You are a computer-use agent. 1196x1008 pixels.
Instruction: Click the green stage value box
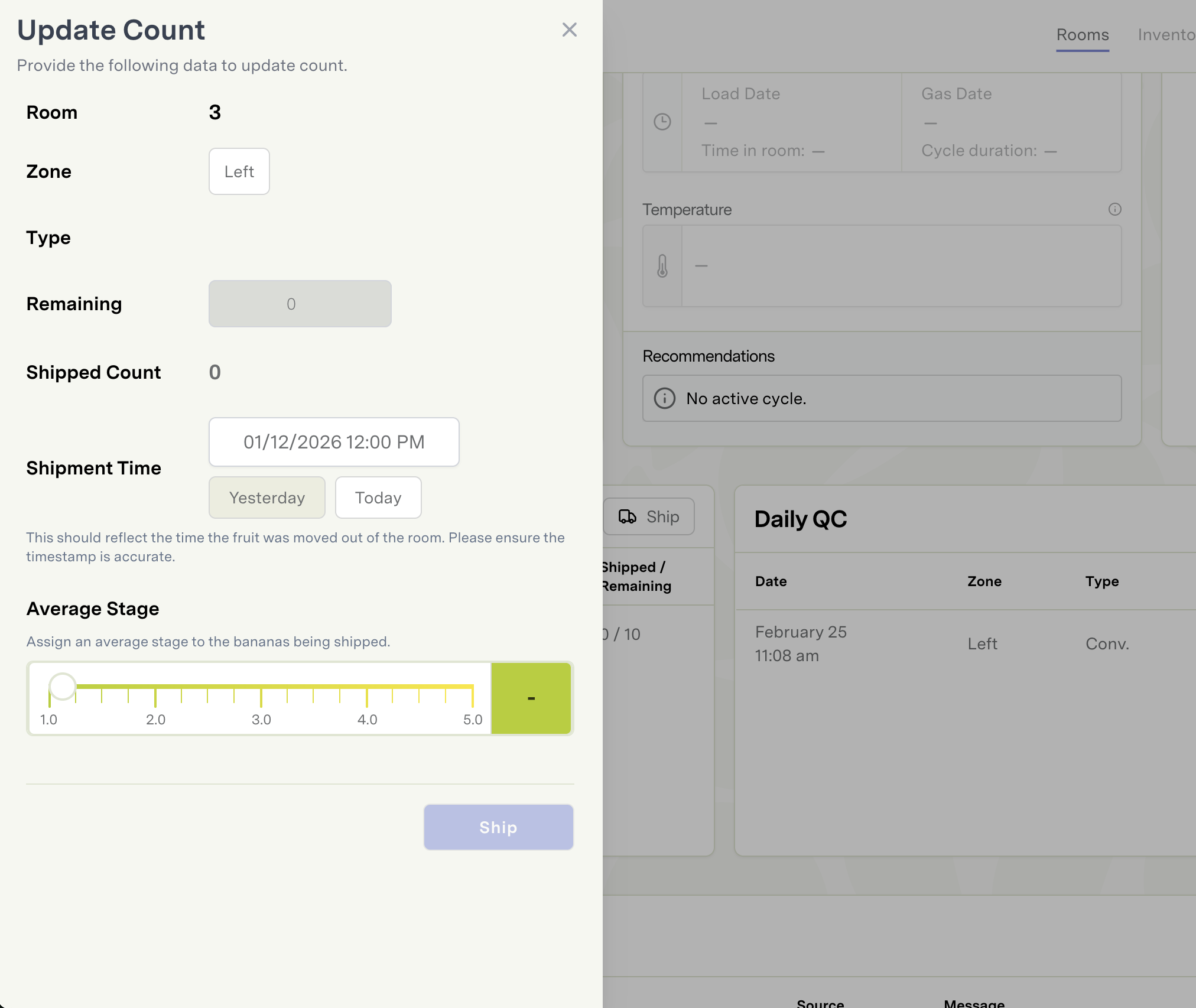[531, 698]
